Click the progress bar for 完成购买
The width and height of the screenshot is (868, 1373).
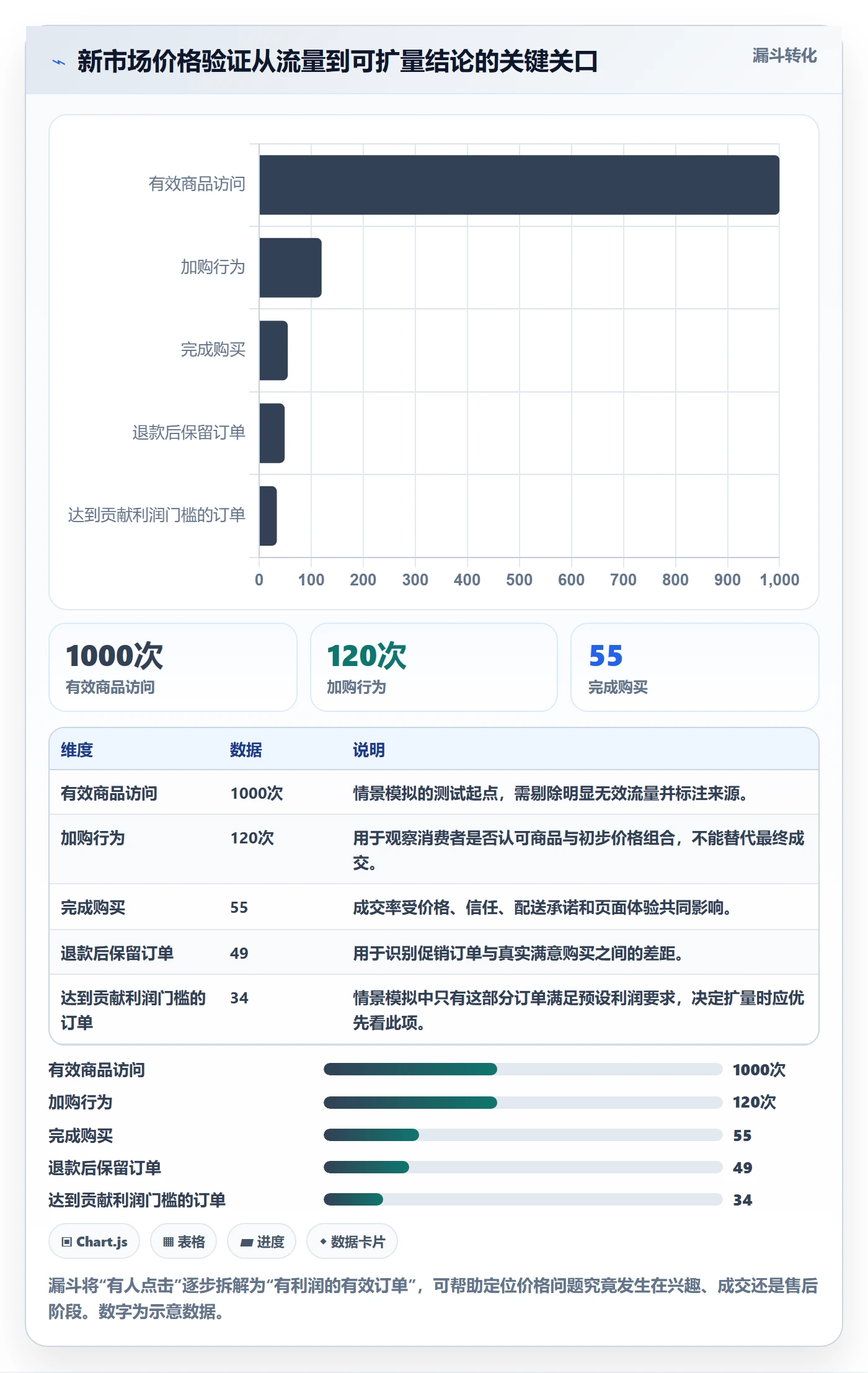coord(523,1135)
